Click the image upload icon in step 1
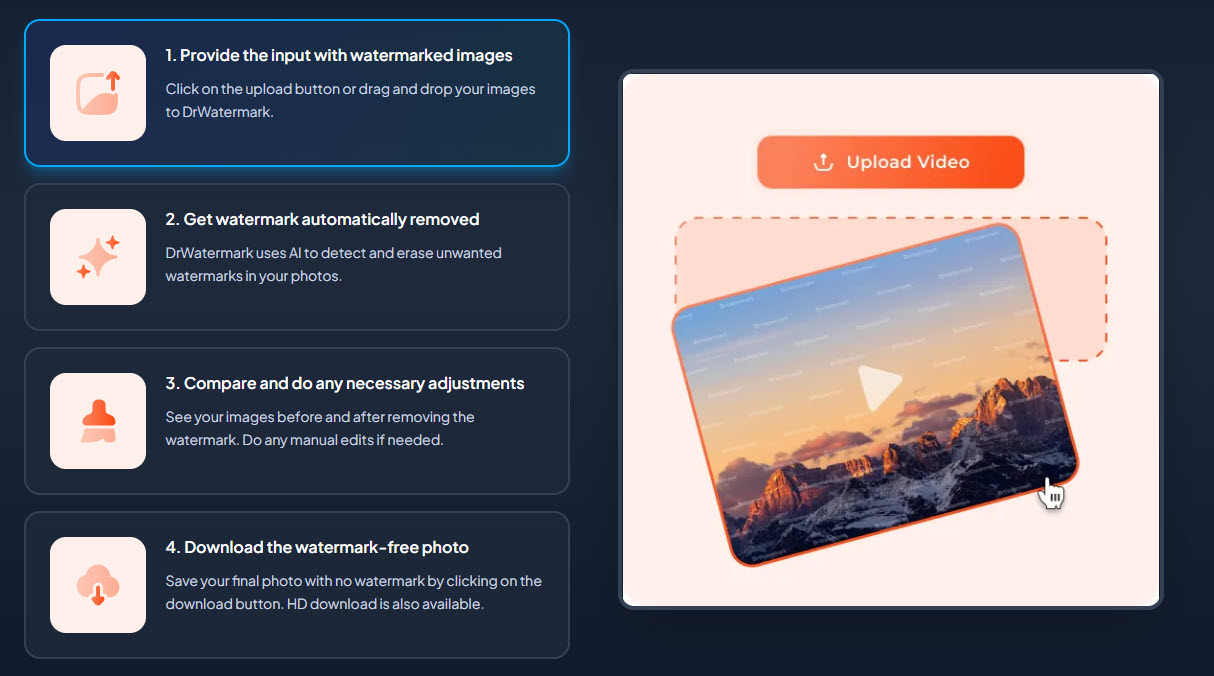 click(x=98, y=93)
